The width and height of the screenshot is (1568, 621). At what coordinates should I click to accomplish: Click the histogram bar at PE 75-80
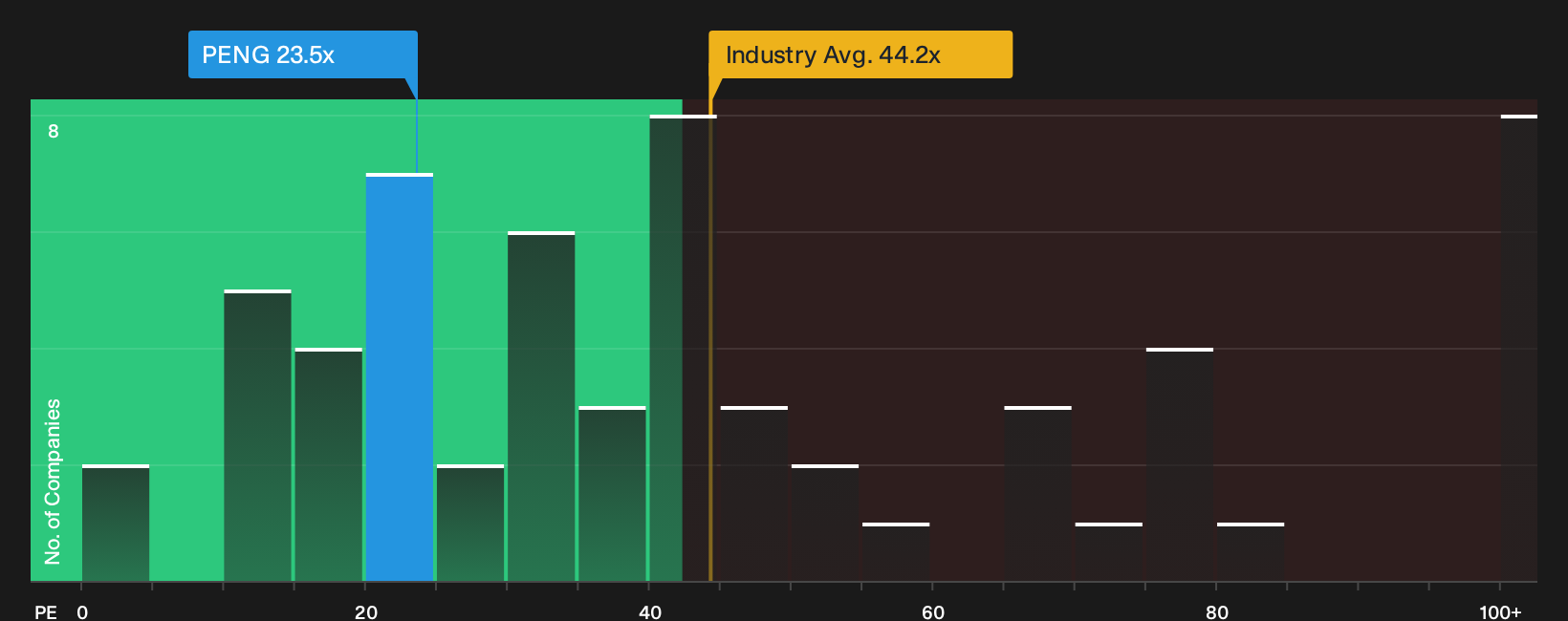pyautogui.click(x=1180, y=464)
